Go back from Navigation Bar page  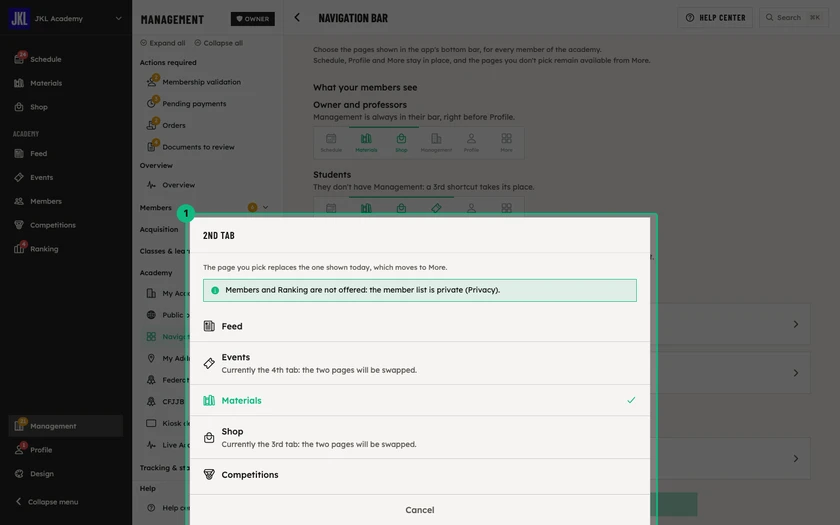point(297,18)
